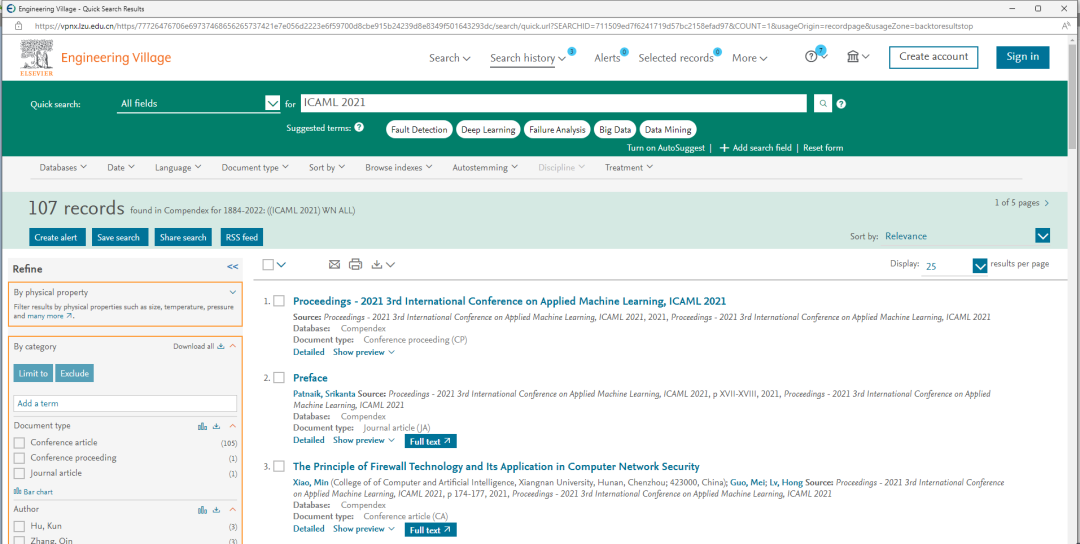The height and width of the screenshot is (544, 1080).
Task: Check the Journal article filter
Action: 19,473
